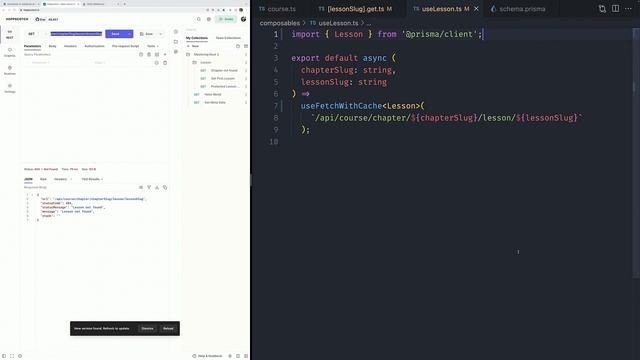Open the GET method dropdown
Screen dimensions: 640x360
pyautogui.click(x=35, y=34)
